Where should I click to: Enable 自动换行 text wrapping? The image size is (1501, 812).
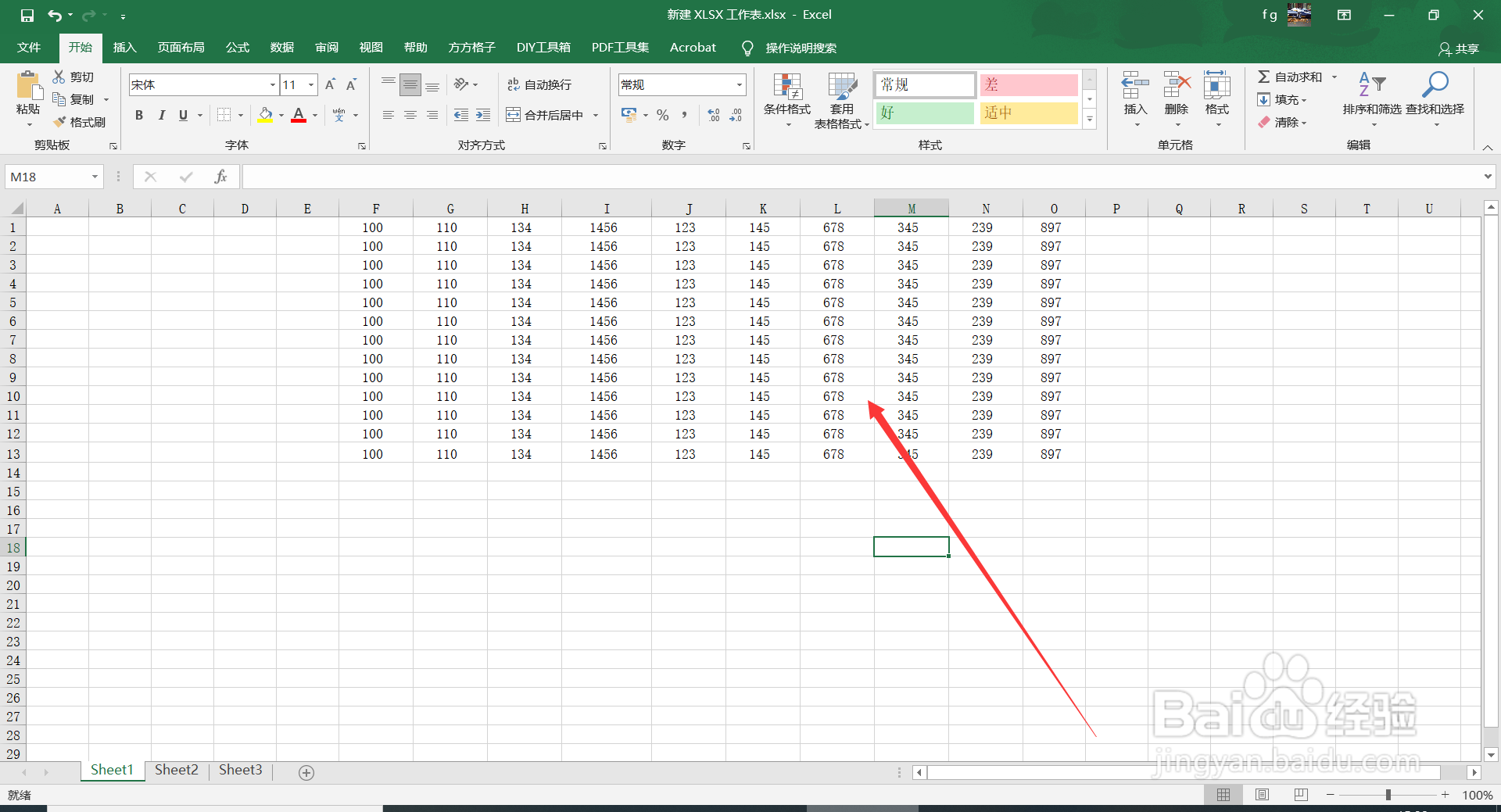click(x=539, y=84)
